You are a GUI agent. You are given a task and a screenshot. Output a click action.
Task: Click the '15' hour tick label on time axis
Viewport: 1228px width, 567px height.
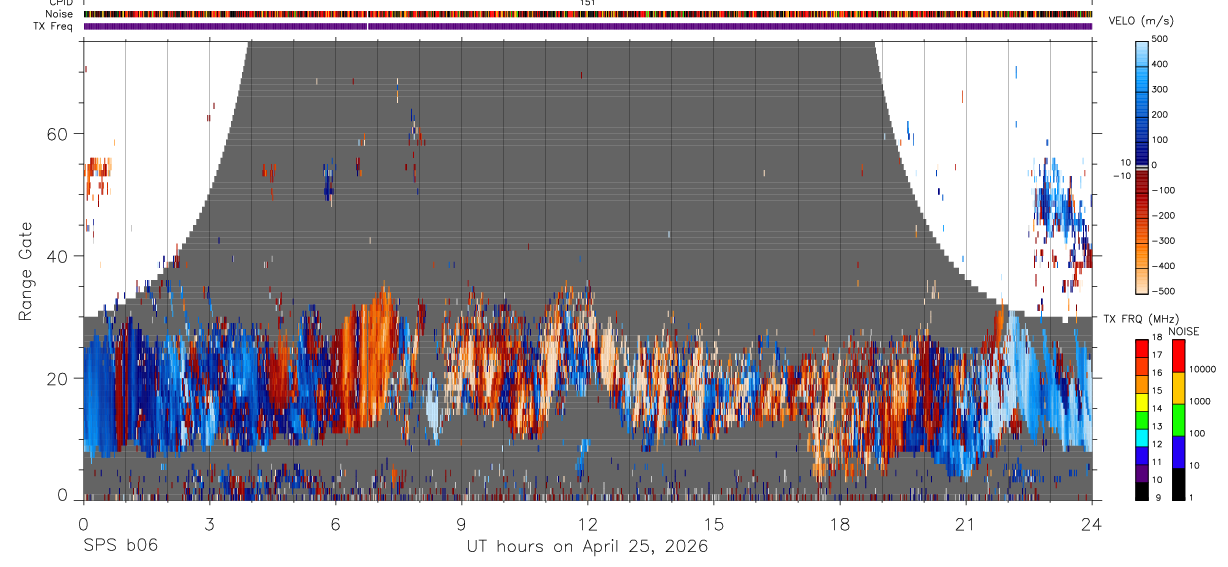tap(714, 523)
